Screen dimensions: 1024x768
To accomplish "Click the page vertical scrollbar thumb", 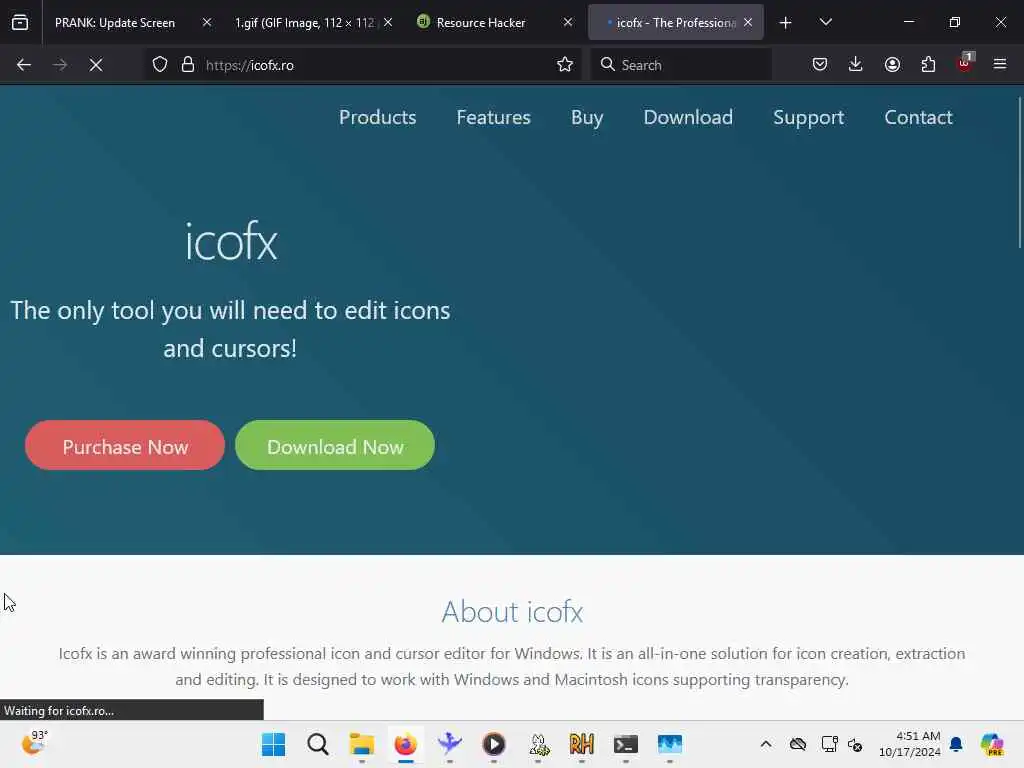I will point(1019,172).
